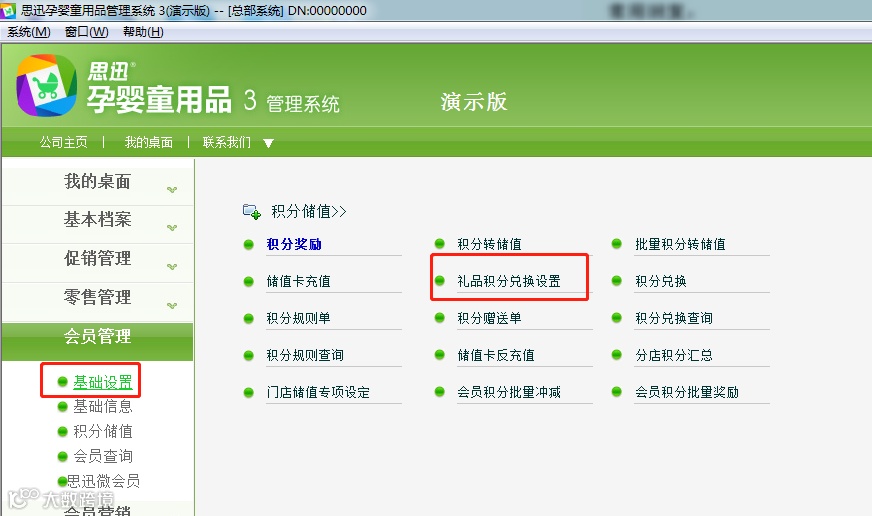Open the 积分转储值 function
This screenshot has width=872, height=516.
pos(489,244)
